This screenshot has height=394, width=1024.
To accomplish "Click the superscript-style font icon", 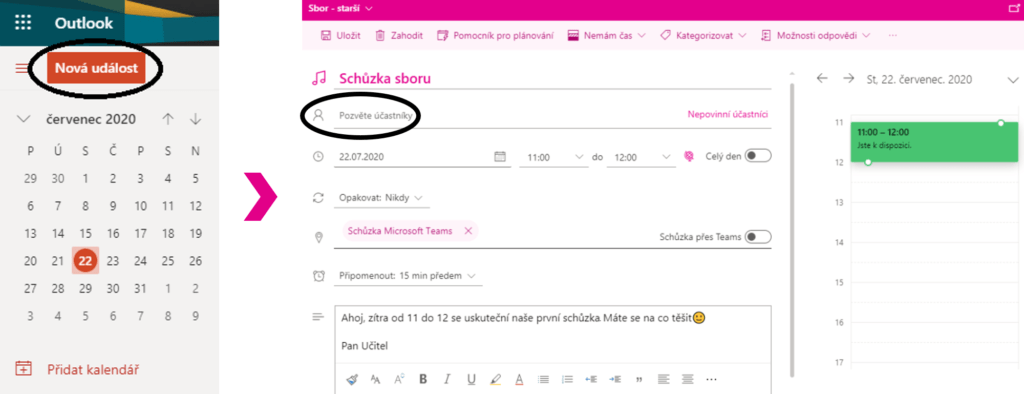I will [399, 379].
